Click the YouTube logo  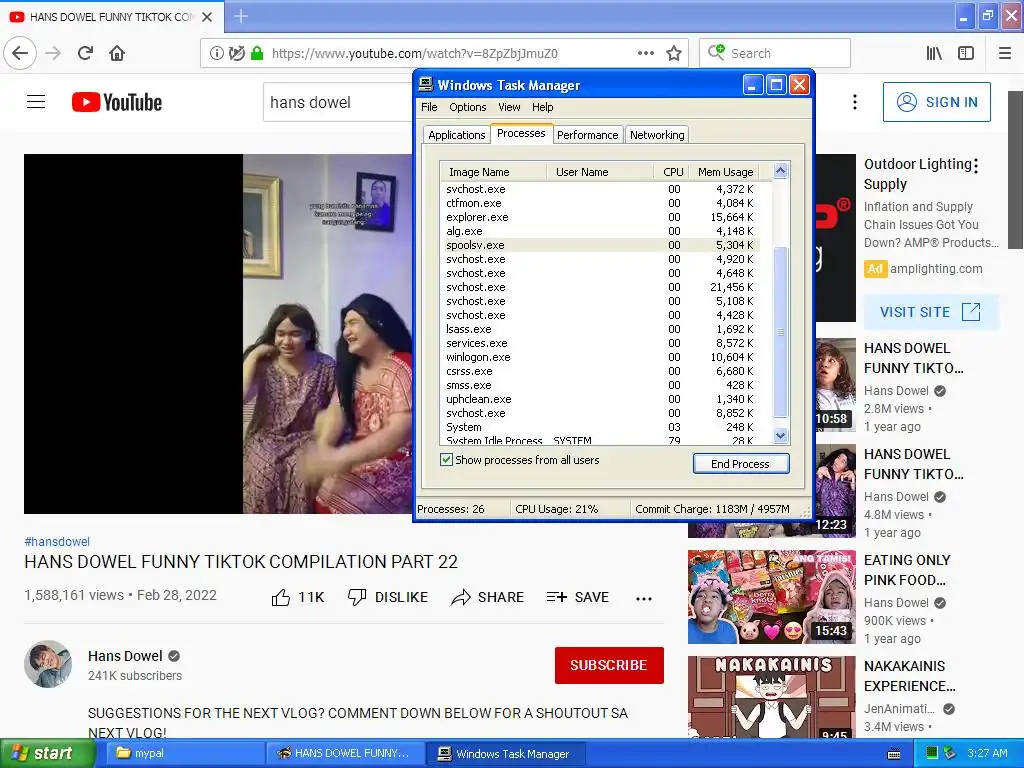tap(117, 102)
